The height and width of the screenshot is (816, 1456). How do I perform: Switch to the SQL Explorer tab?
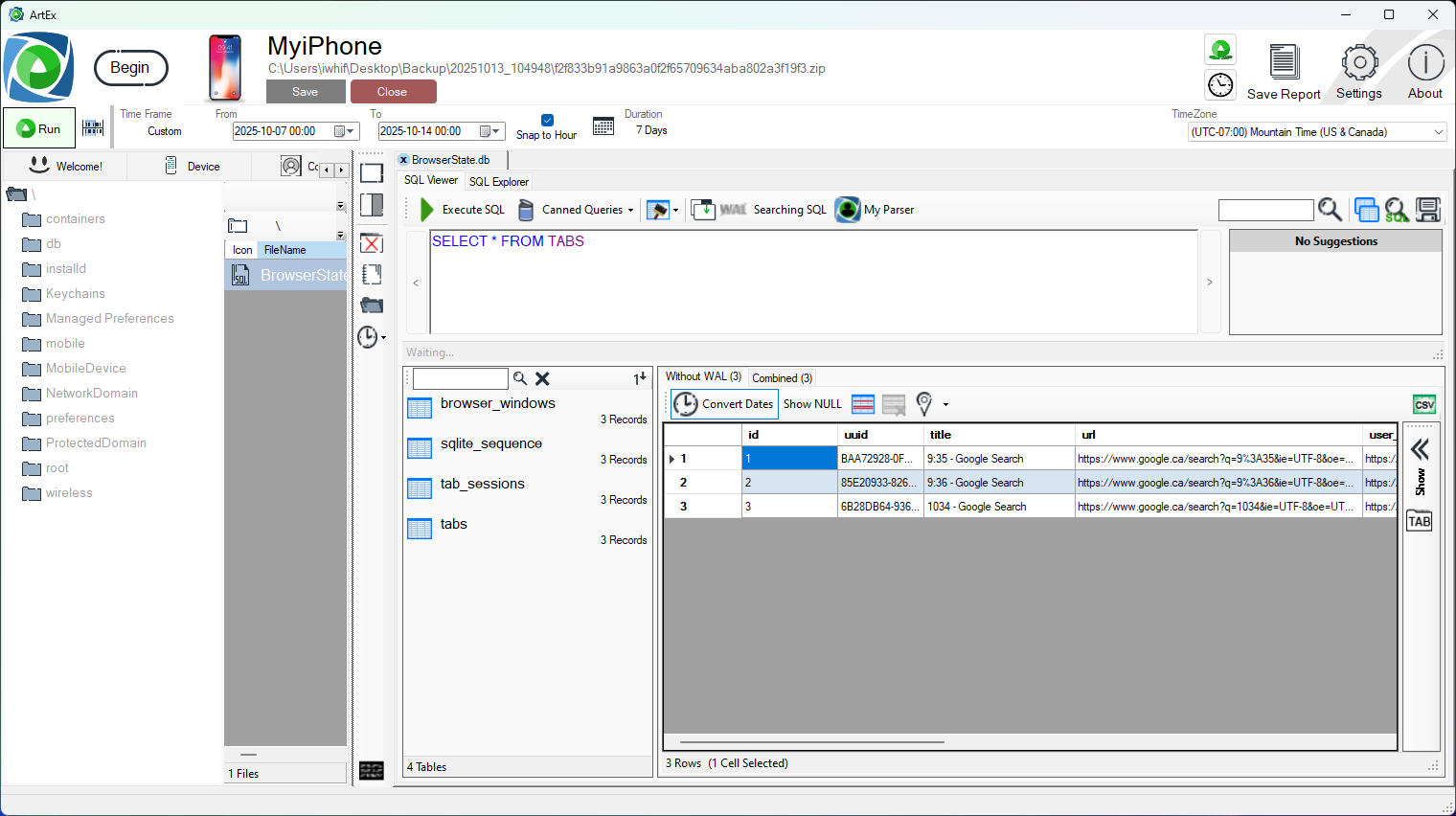pyautogui.click(x=498, y=182)
